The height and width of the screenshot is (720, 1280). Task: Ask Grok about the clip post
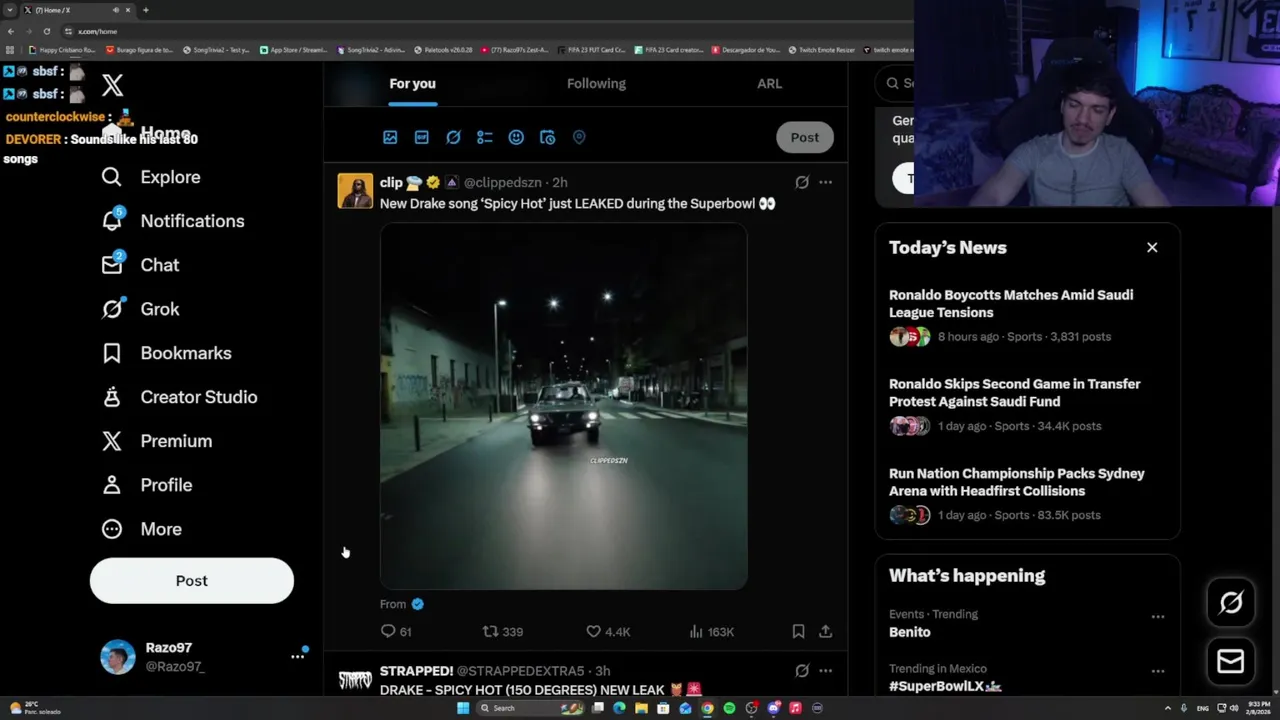pos(802,182)
